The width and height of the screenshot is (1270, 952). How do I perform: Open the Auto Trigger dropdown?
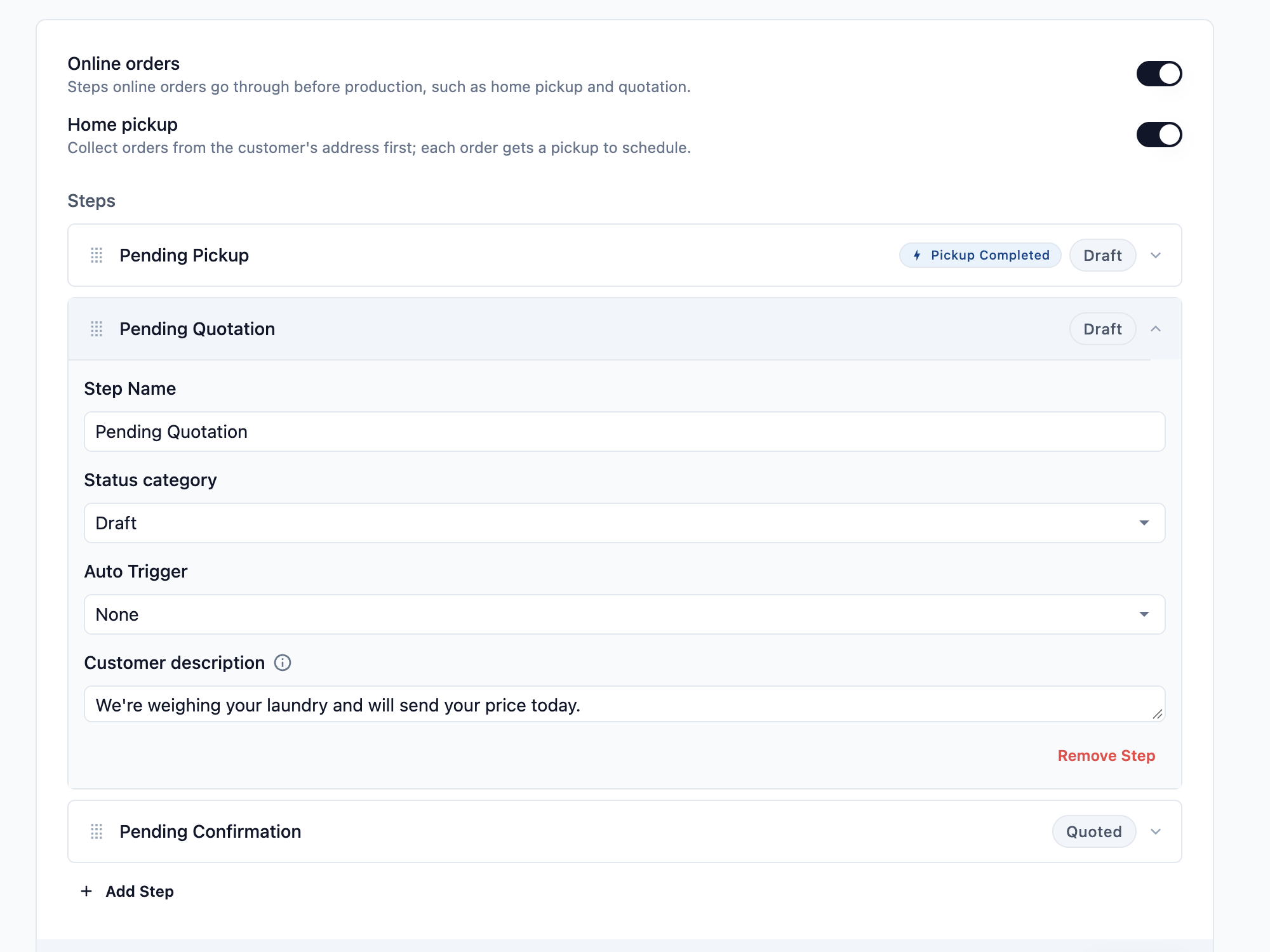[x=624, y=614]
